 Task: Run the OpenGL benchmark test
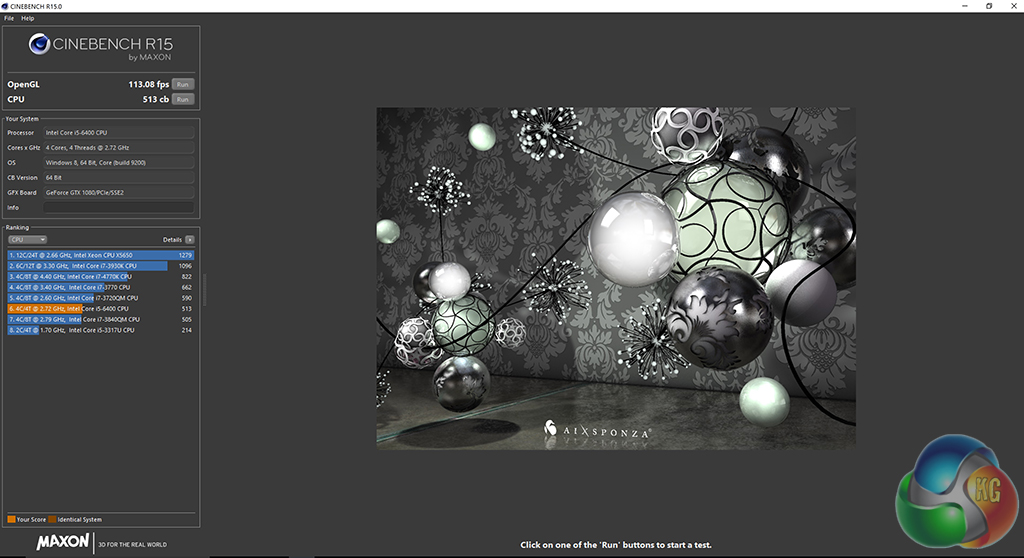[183, 84]
